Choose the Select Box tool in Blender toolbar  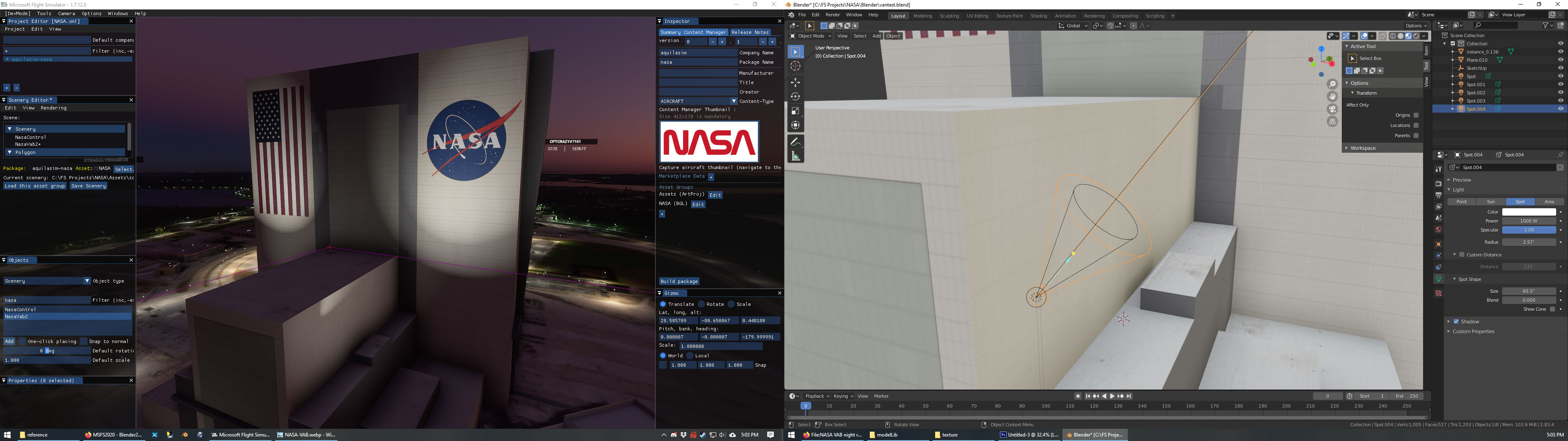click(x=795, y=52)
